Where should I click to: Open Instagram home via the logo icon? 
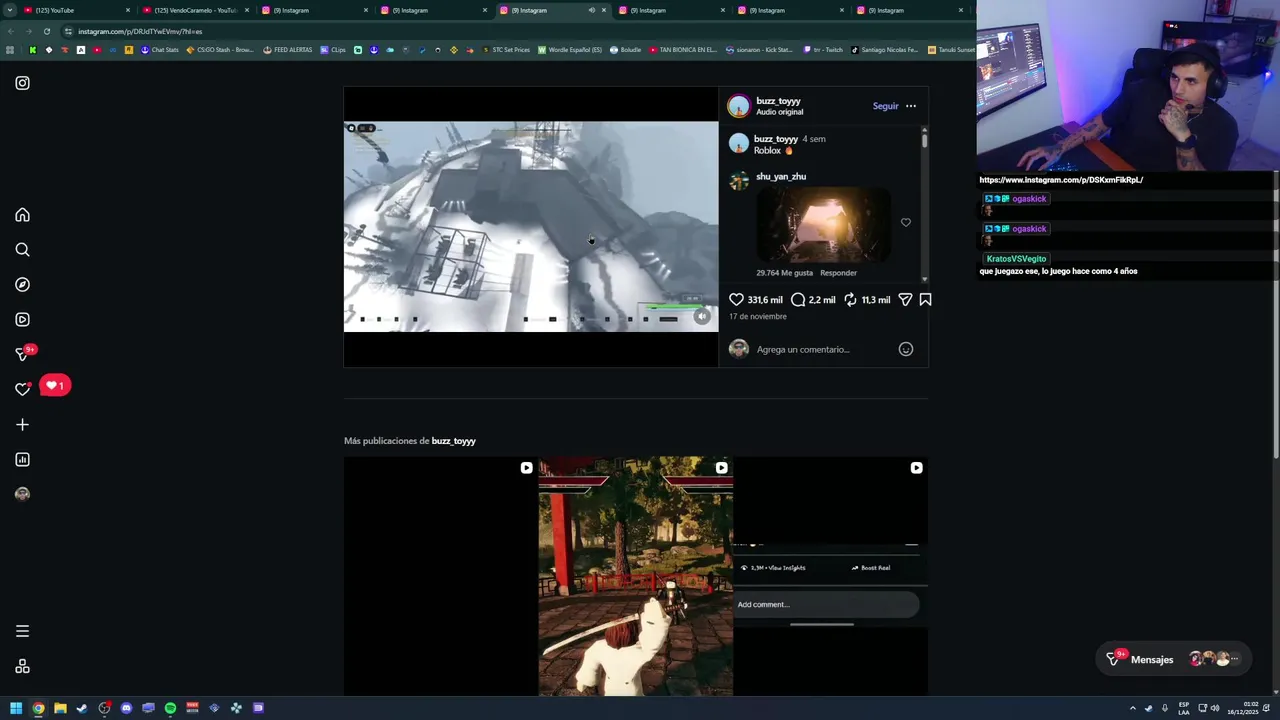click(22, 83)
